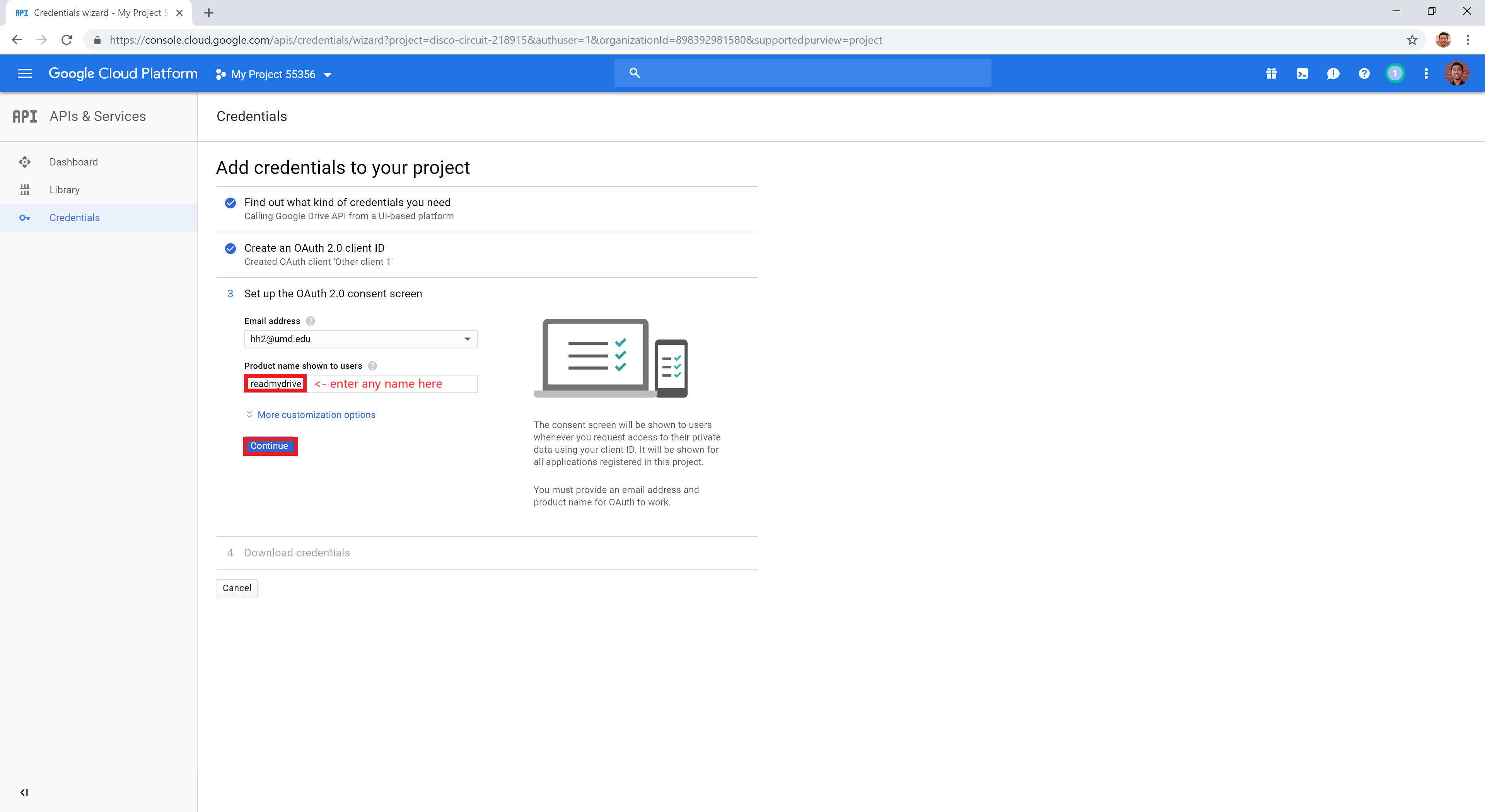Click the Continue button
The image size is (1485, 812).
click(269, 445)
